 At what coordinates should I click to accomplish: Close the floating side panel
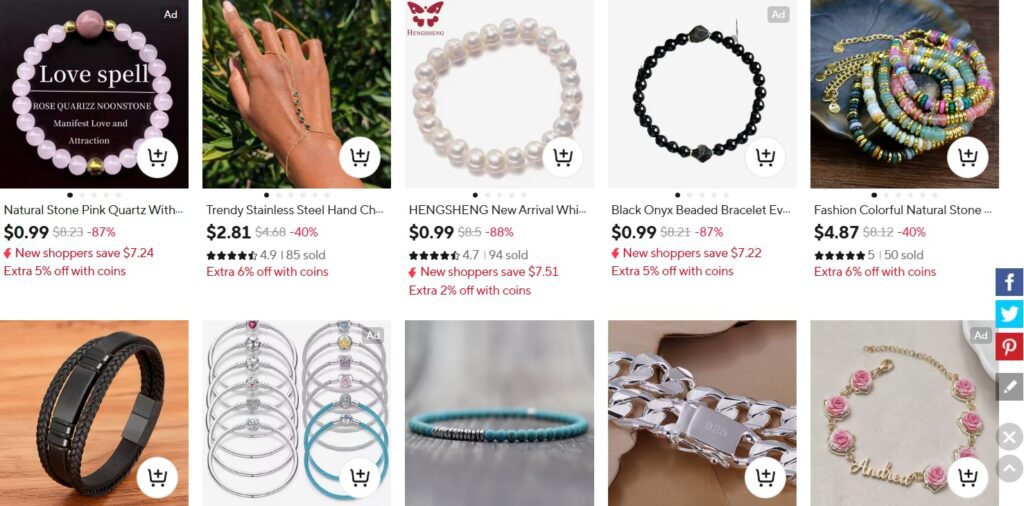pyautogui.click(x=1009, y=437)
